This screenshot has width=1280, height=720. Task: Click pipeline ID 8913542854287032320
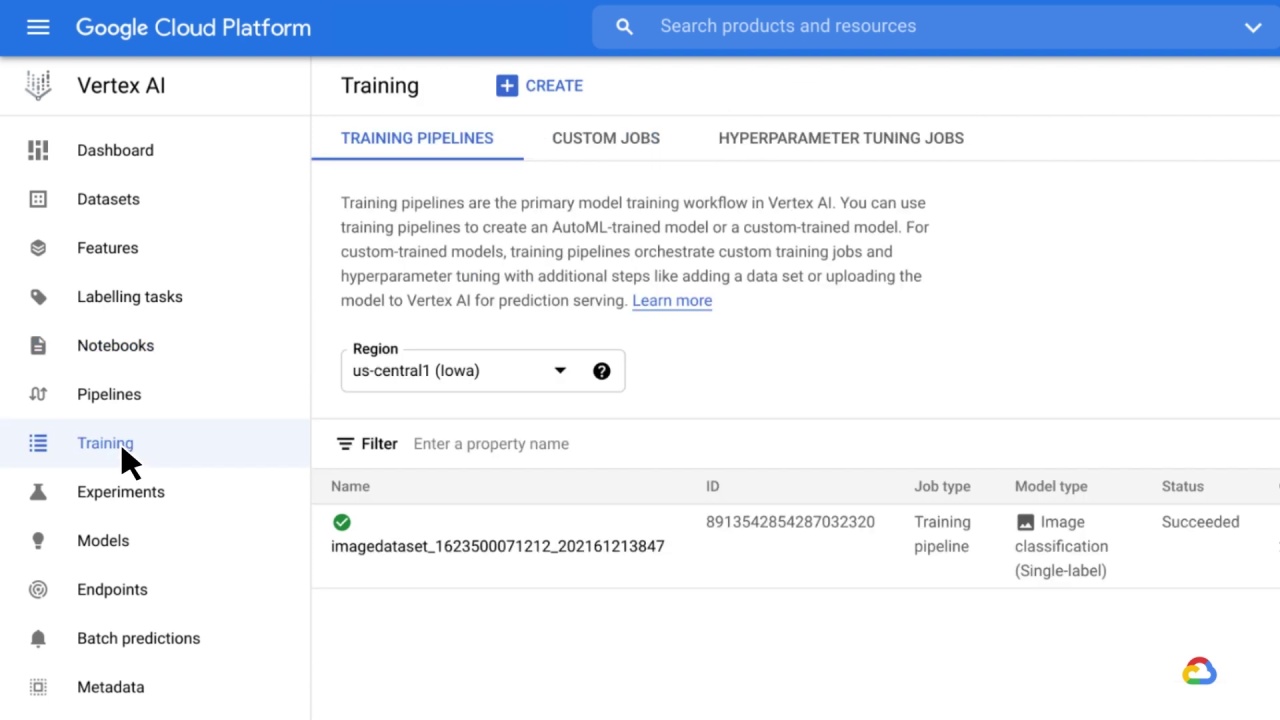pos(790,522)
